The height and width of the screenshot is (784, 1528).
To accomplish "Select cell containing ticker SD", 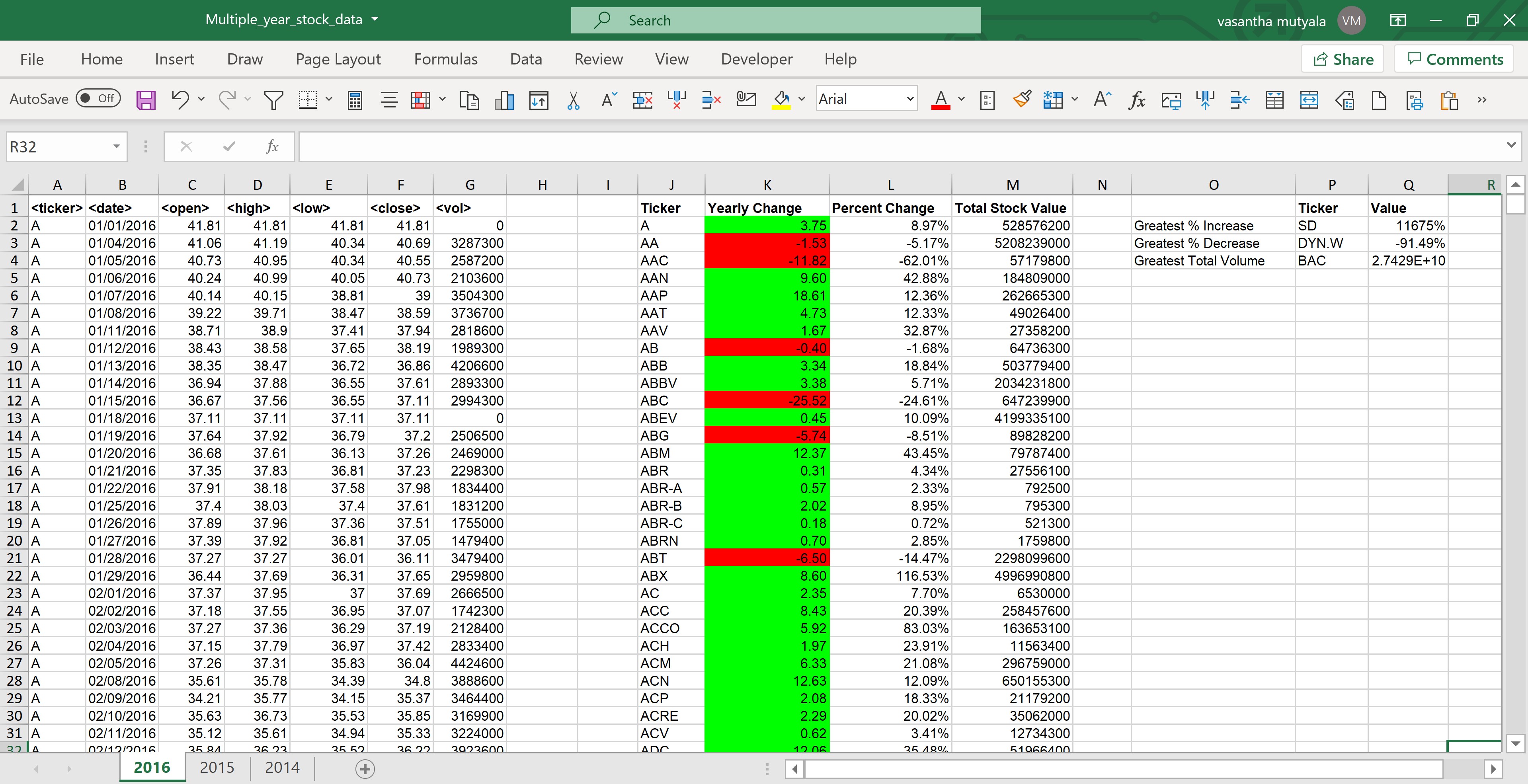I will [1332, 226].
